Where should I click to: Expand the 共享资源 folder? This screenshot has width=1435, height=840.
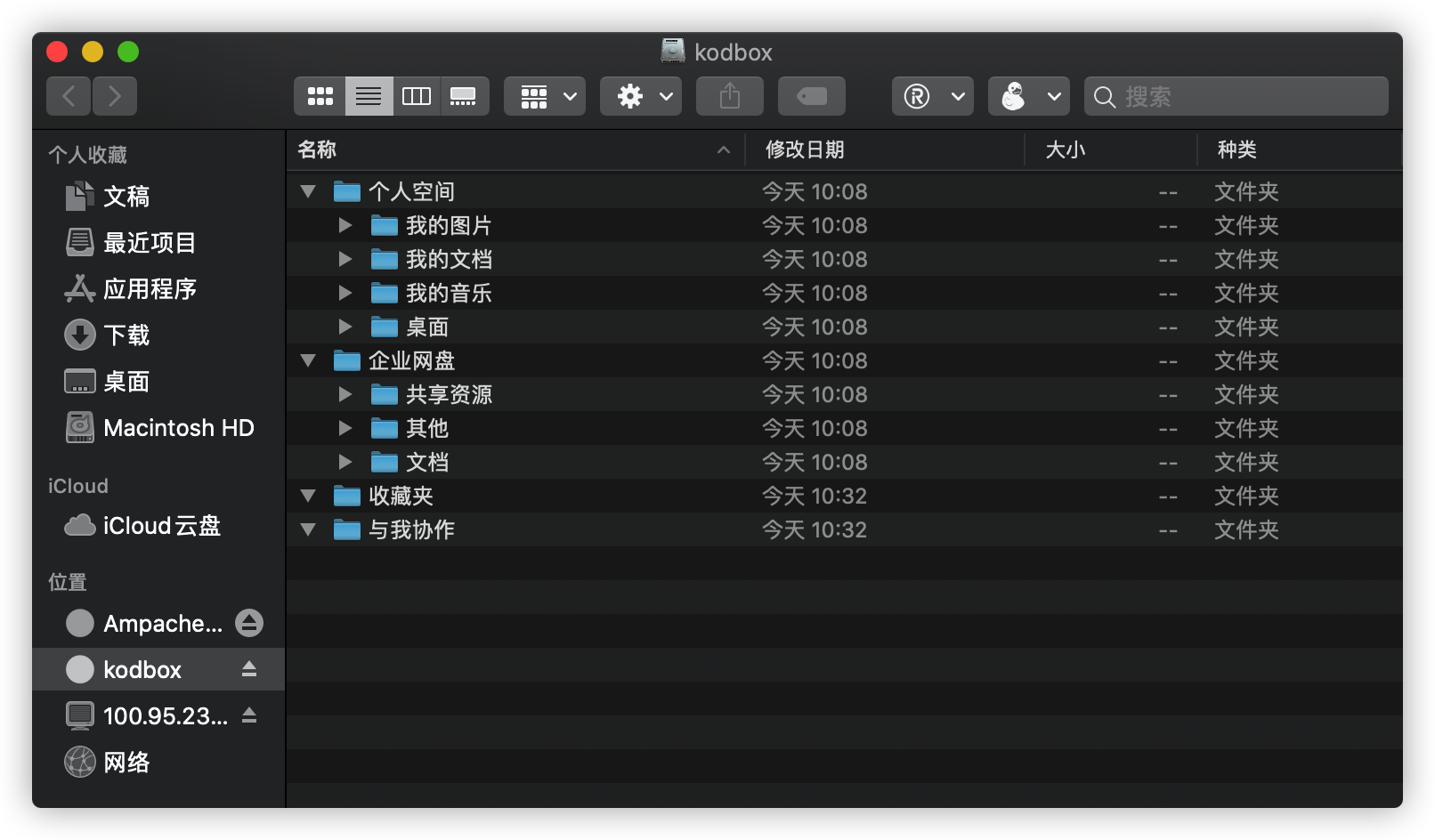[345, 394]
